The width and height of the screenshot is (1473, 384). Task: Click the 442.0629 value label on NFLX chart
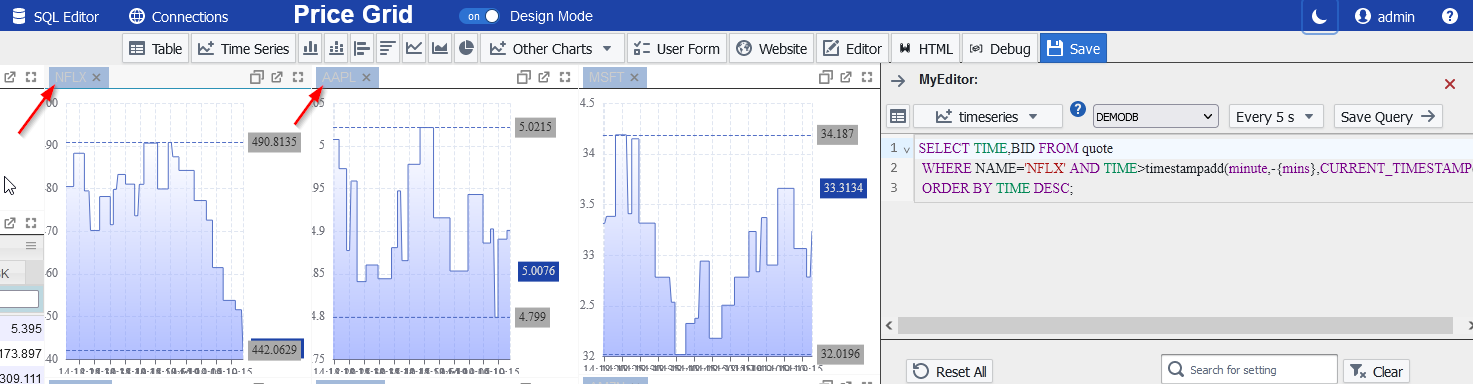pos(275,349)
